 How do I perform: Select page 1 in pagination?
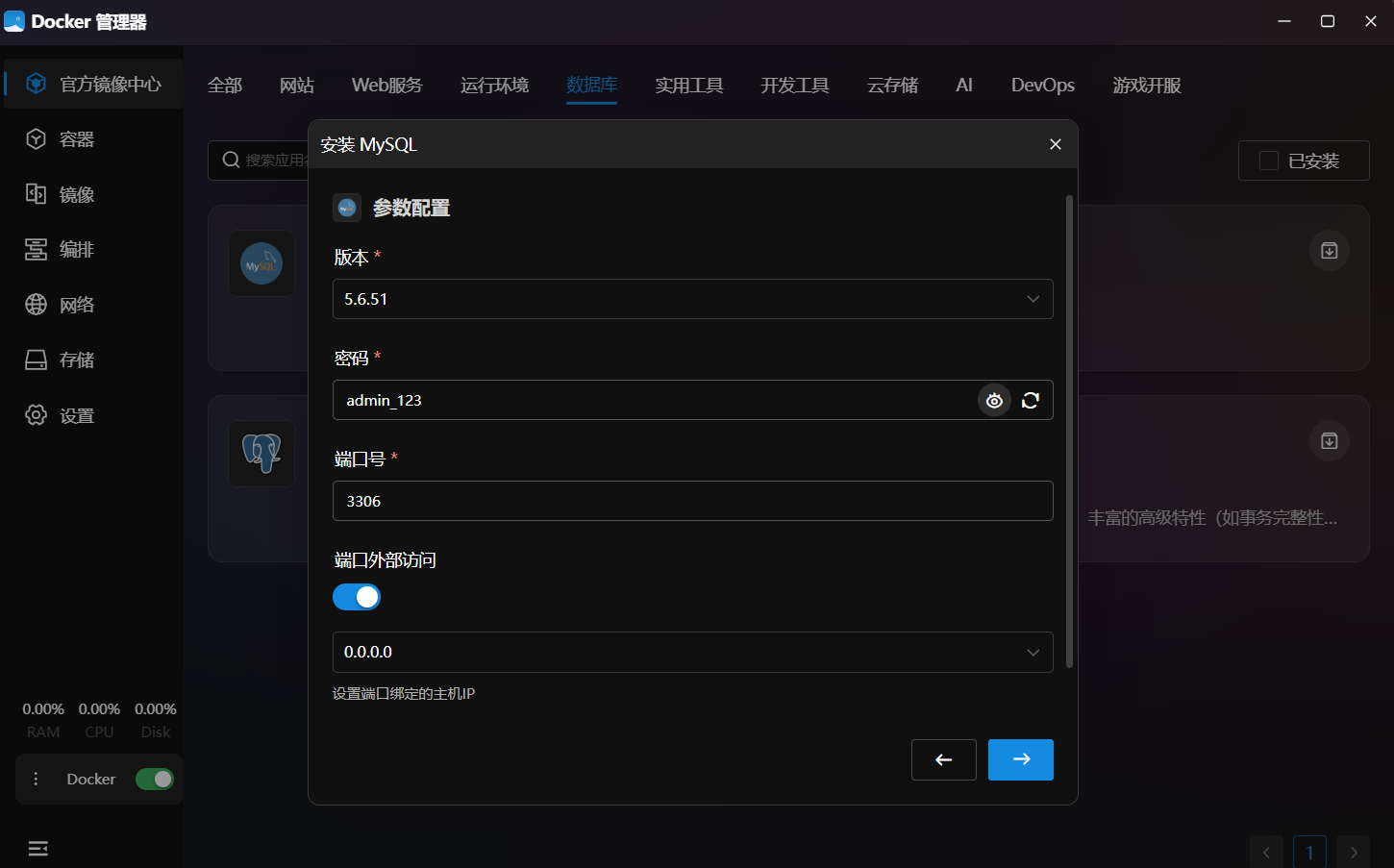(1309, 852)
